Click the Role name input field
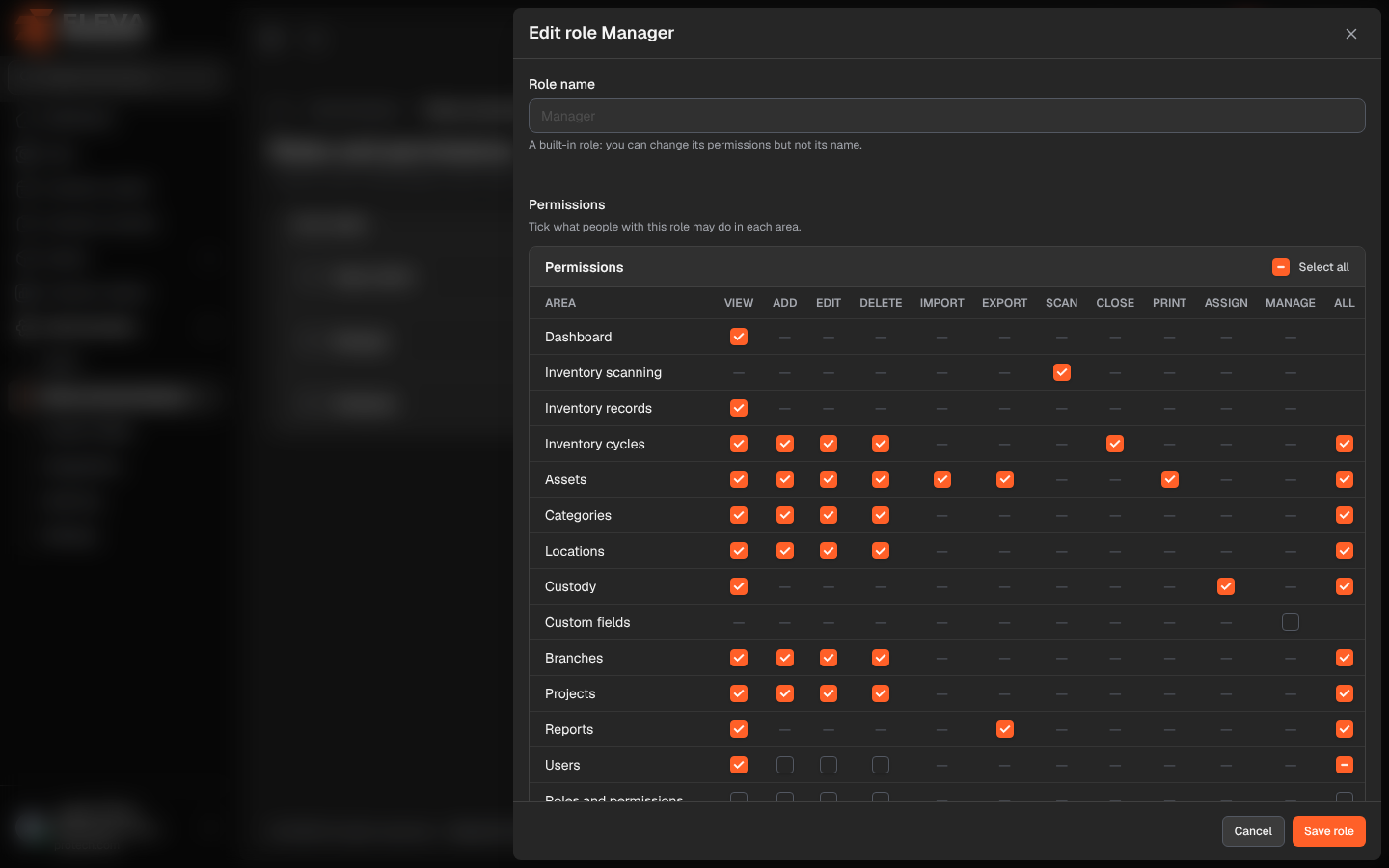Image resolution: width=1389 pixels, height=868 pixels. (x=947, y=116)
